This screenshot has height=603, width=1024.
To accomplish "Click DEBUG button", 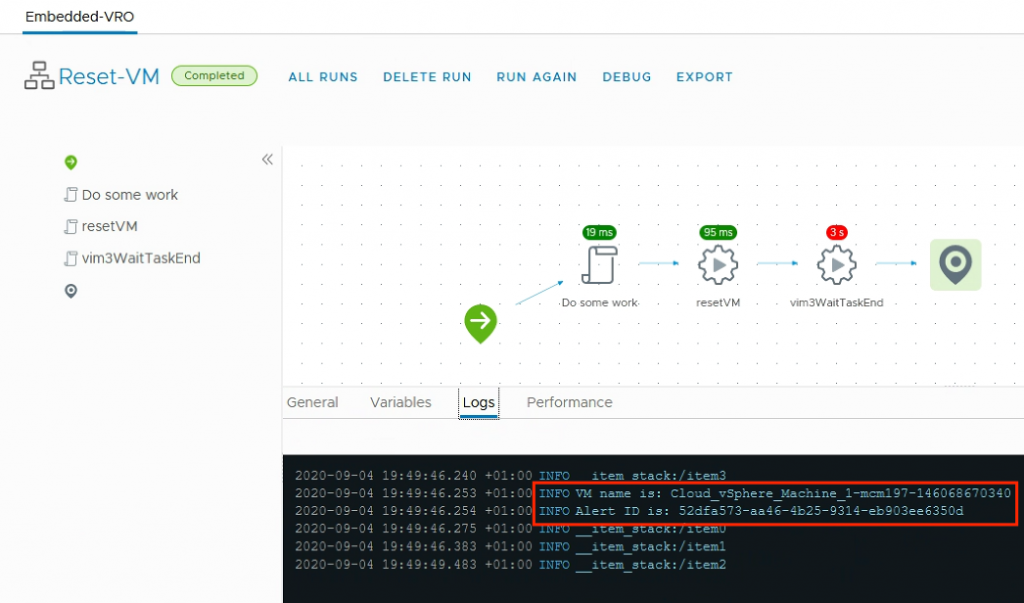I will [627, 77].
